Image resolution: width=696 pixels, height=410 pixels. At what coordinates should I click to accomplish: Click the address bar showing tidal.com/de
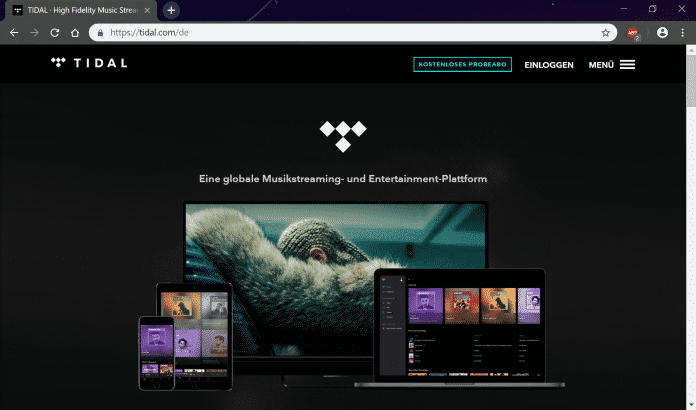(350, 32)
